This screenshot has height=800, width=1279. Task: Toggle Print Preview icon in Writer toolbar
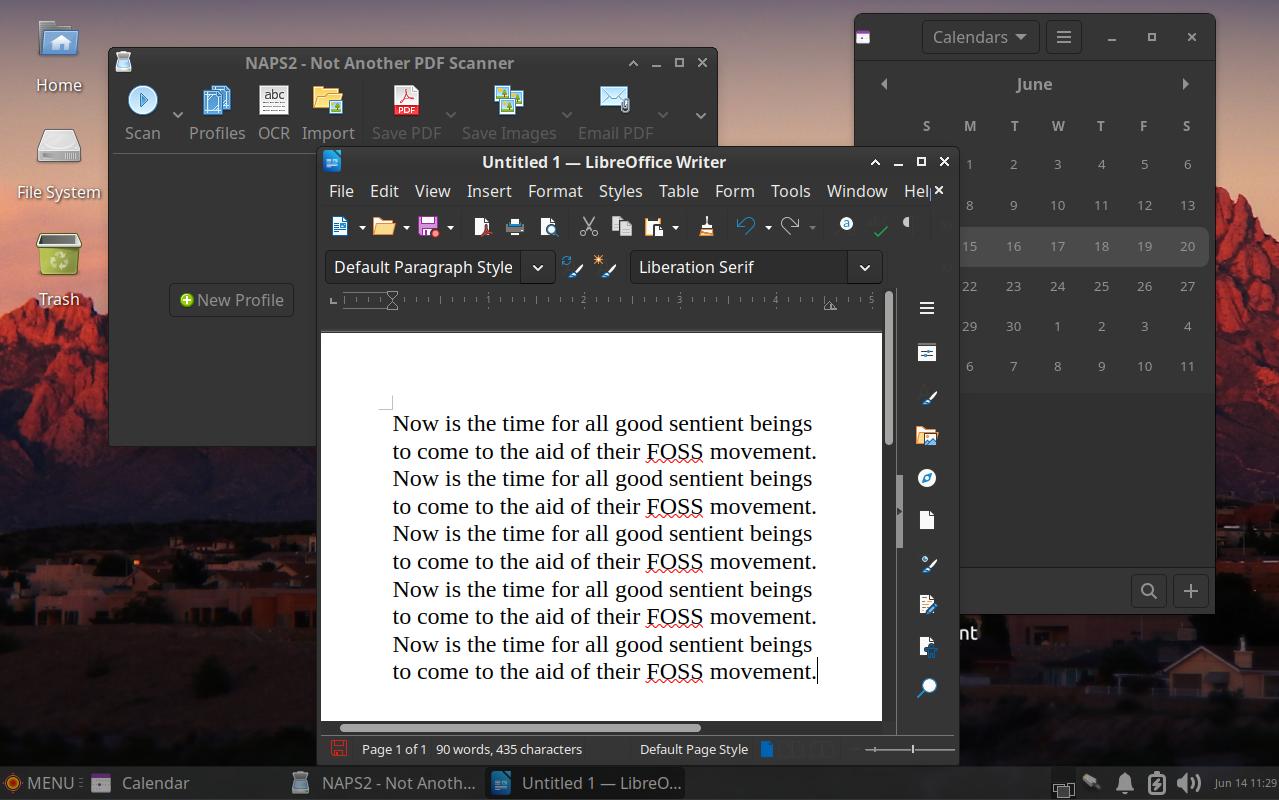tap(548, 227)
